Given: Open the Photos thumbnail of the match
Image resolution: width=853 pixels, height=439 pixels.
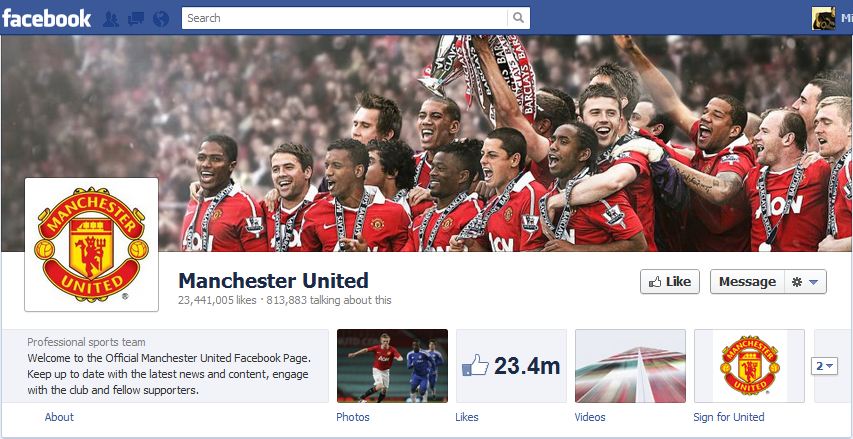Looking at the screenshot, I should (392, 366).
